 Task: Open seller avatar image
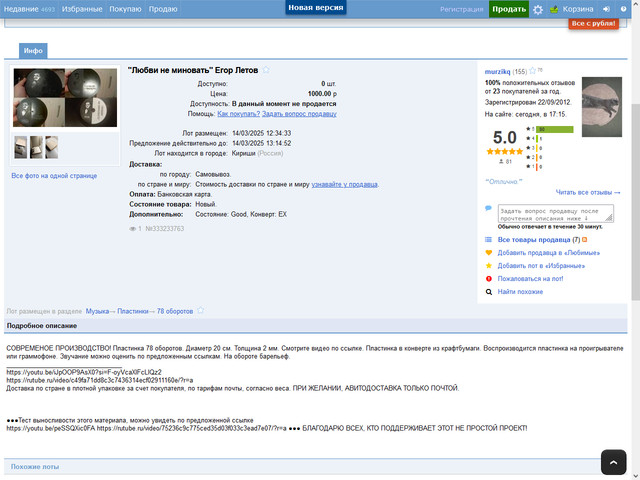tap(602, 107)
